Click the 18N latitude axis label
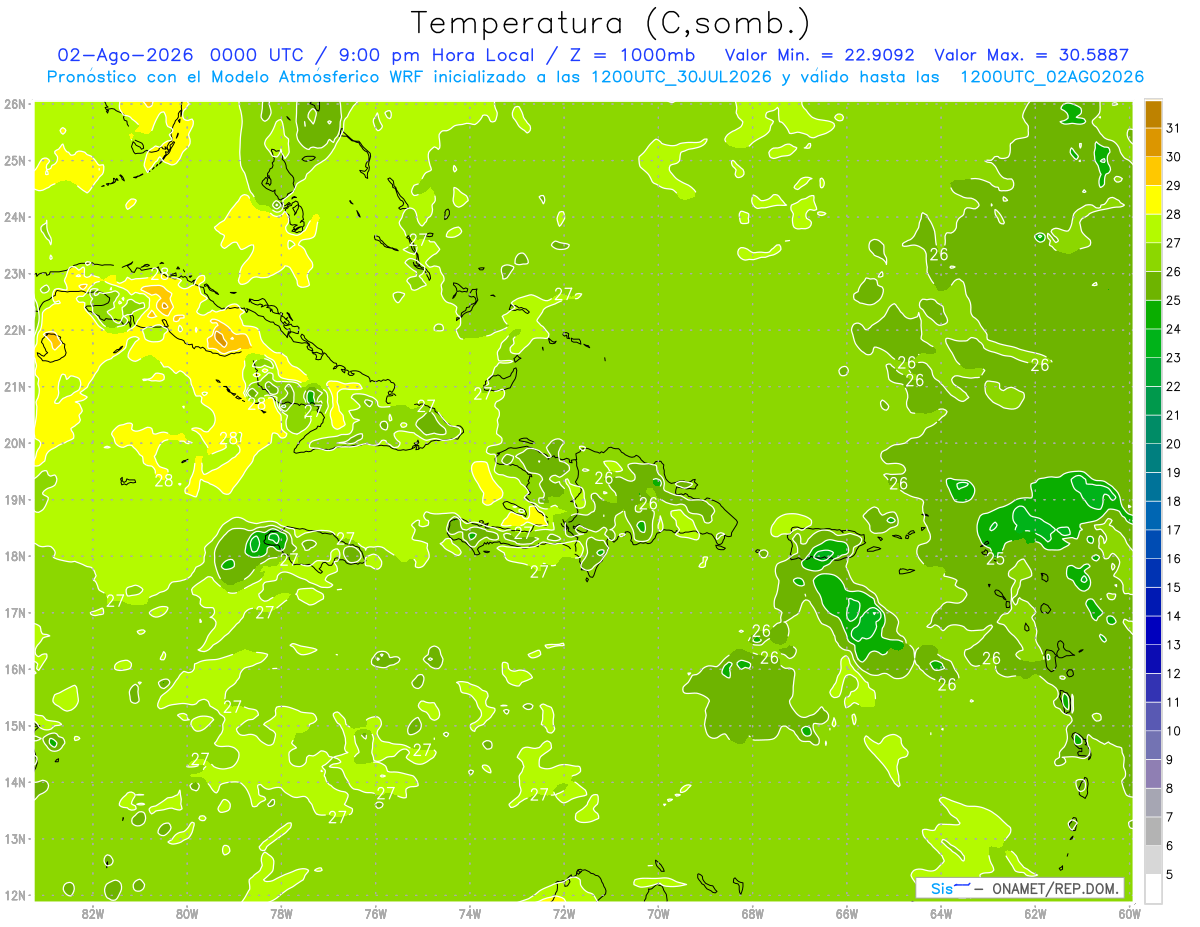This screenshot has height=927, width=1200. (x=15, y=556)
